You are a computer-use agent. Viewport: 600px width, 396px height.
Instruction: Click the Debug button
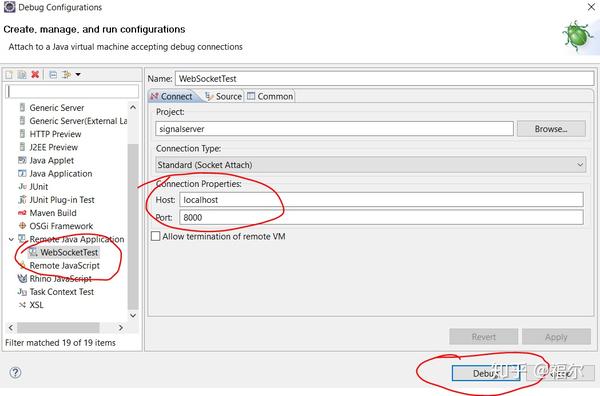485,373
